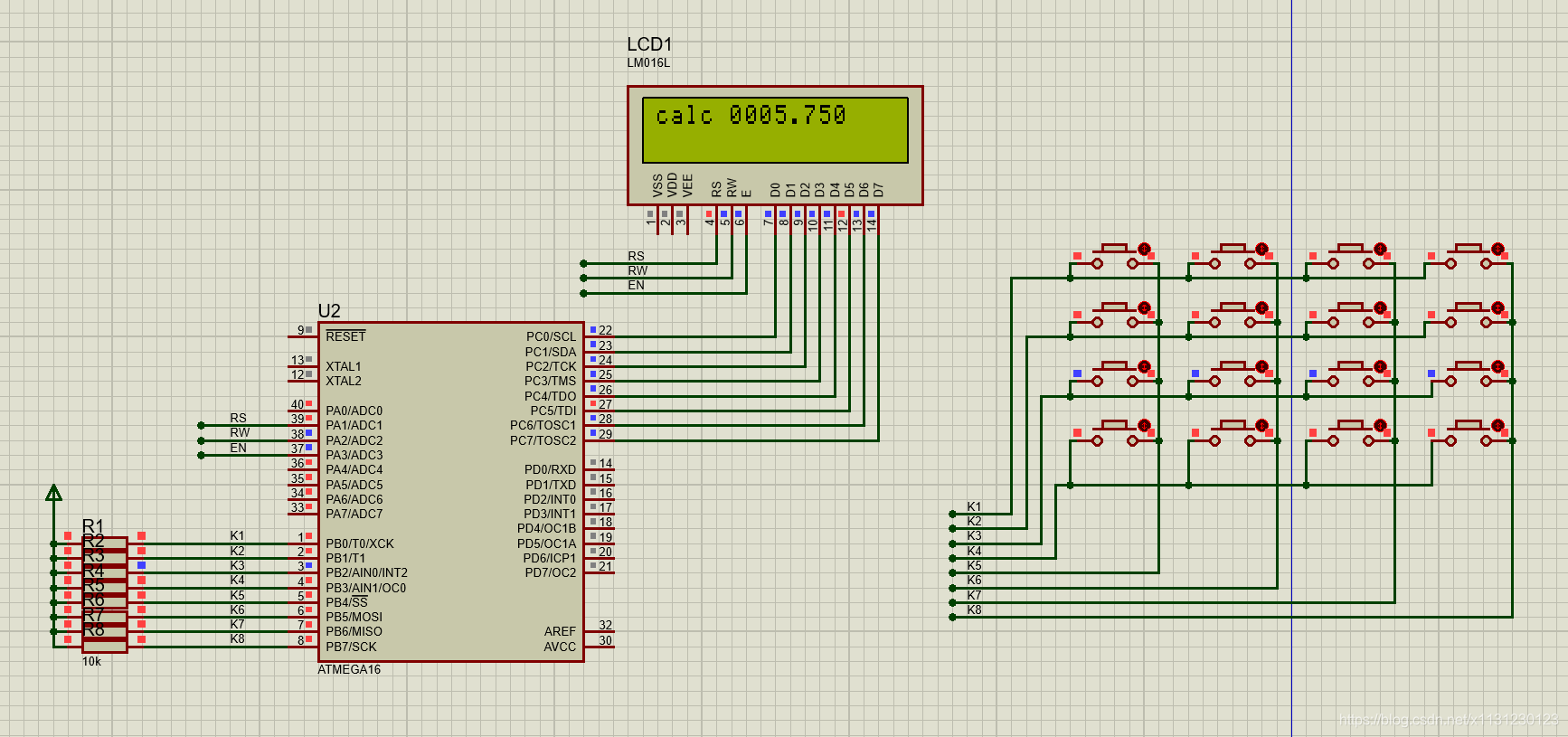Click the bottom-right keypad push button

pyautogui.click(x=1468, y=433)
